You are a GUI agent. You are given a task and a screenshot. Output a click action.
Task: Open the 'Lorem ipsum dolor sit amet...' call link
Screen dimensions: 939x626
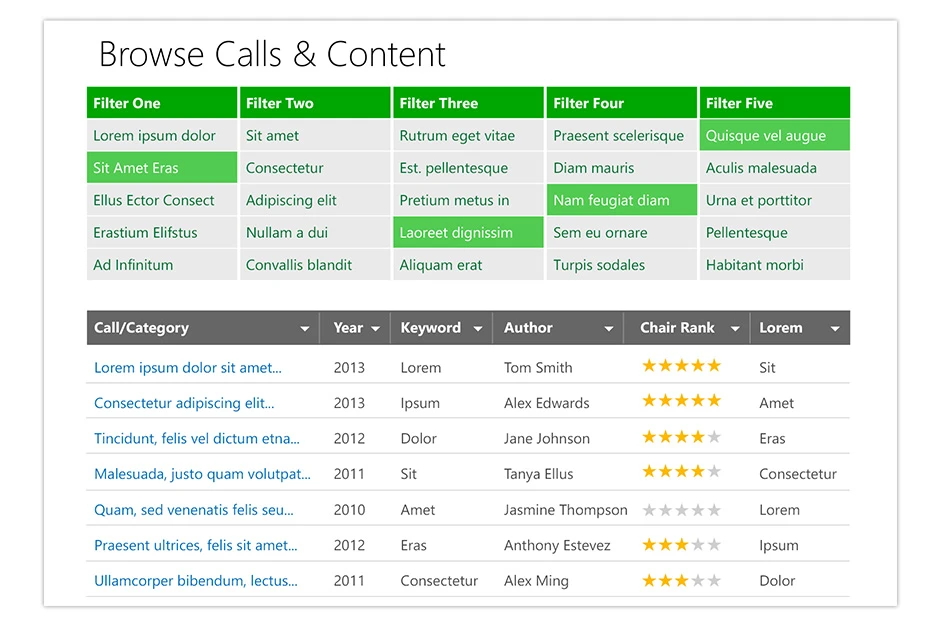(188, 368)
